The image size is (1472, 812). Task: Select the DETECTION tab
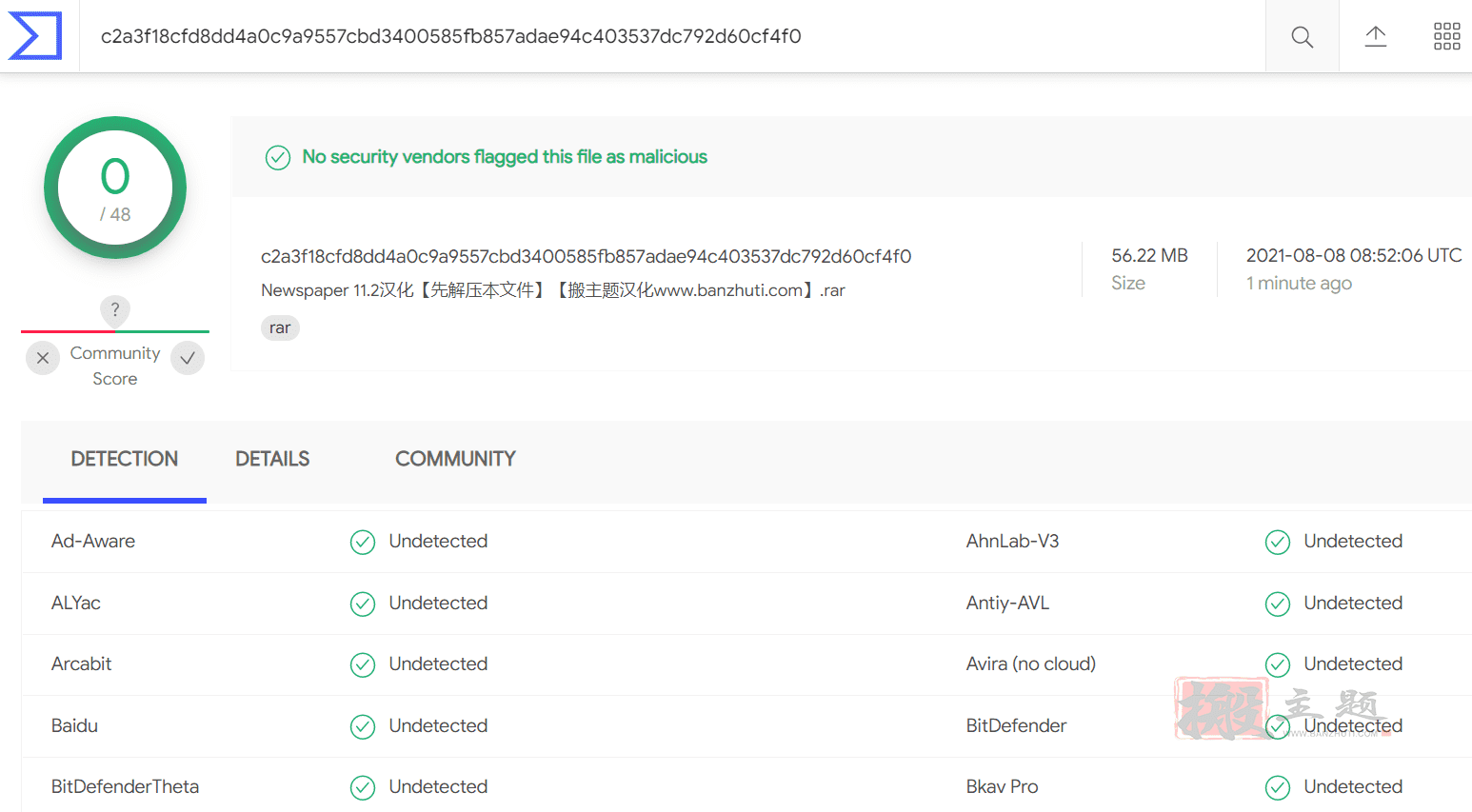[x=125, y=459]
